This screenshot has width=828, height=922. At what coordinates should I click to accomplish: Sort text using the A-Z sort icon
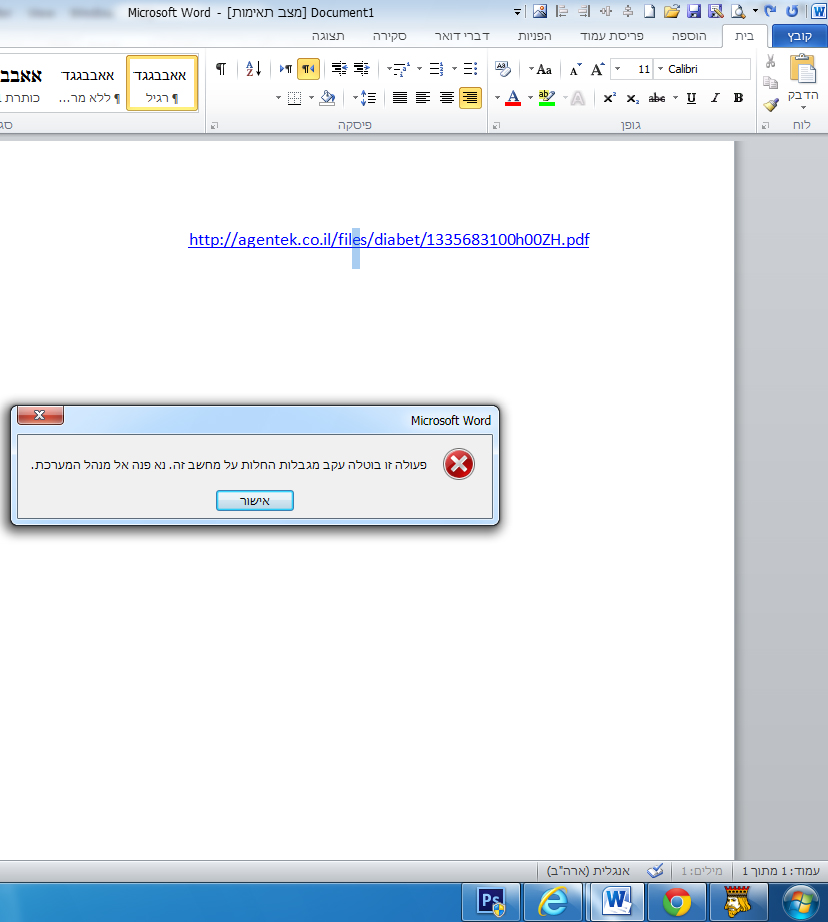click(253, 69)
